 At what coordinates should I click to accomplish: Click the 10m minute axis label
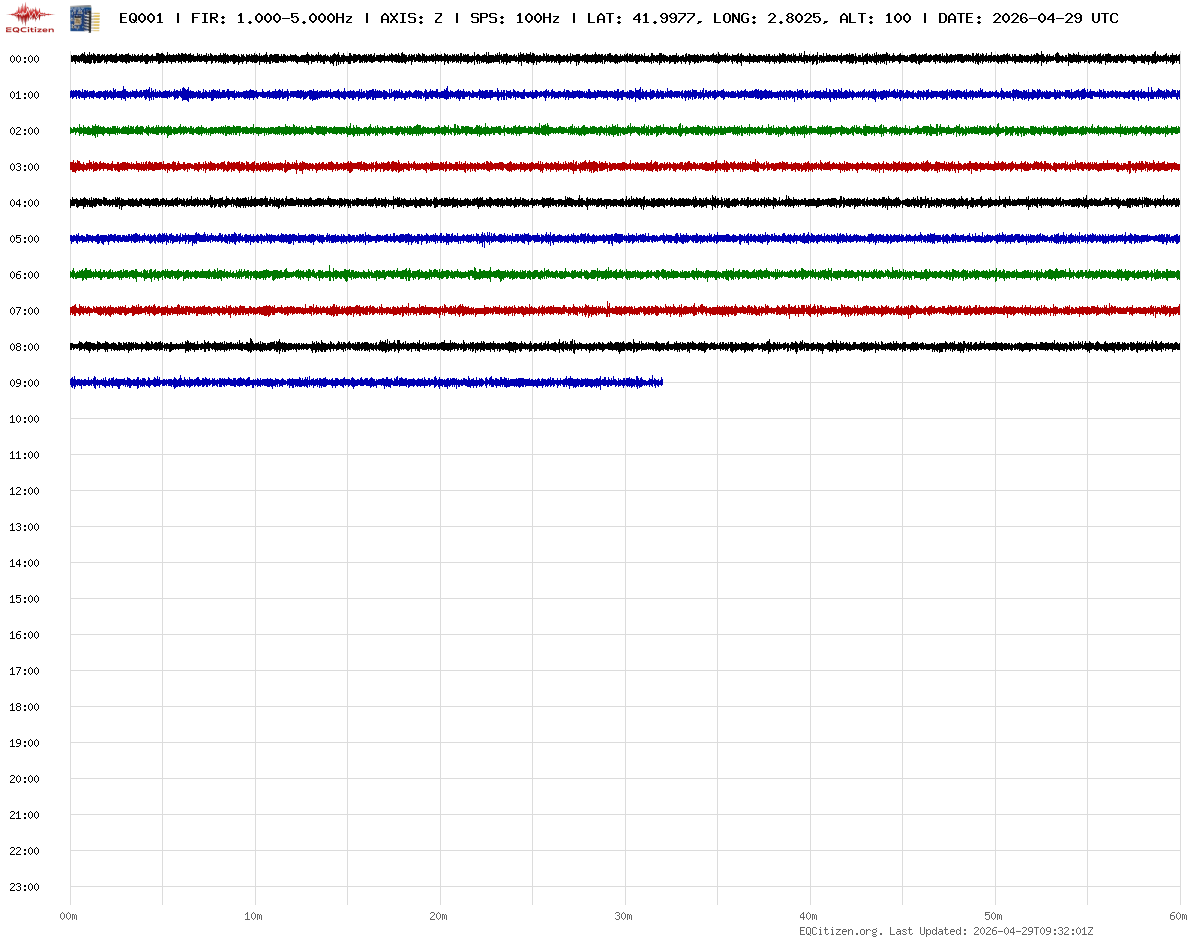coord(254,916)
